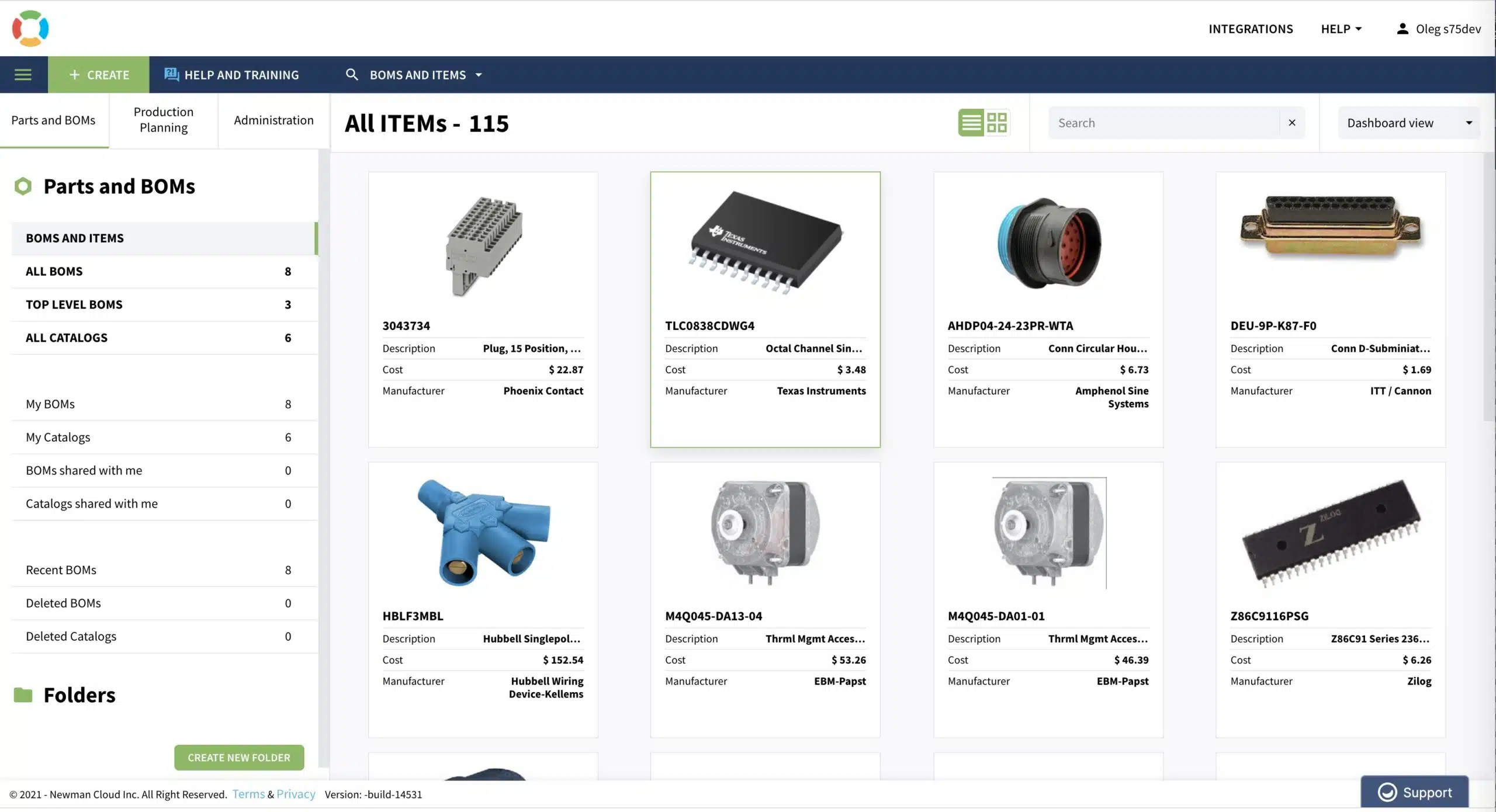Focus the Search input field

tap(1164, 123)
